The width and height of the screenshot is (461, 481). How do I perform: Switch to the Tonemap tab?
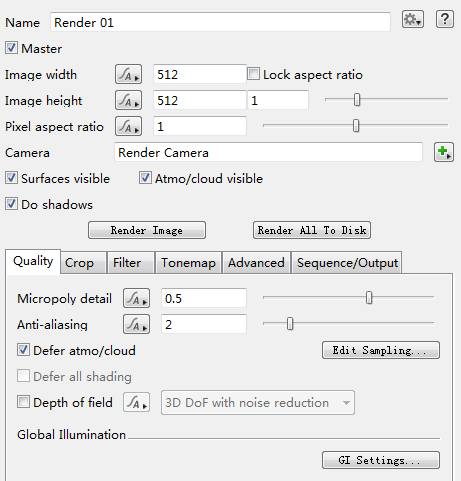[188, 263]
